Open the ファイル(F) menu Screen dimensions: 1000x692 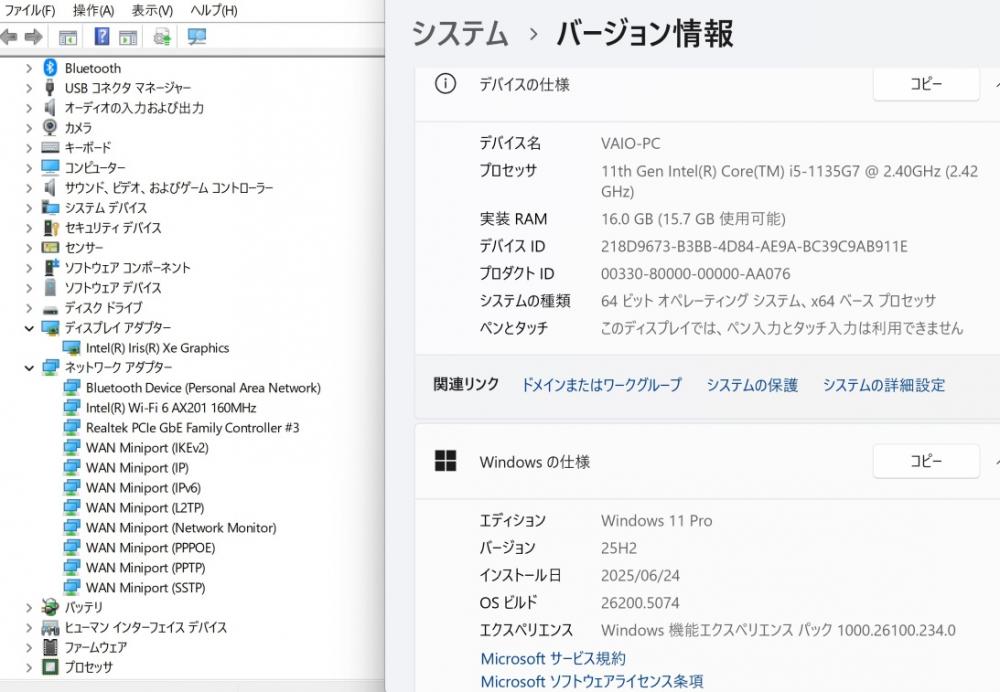click(30, 10)
